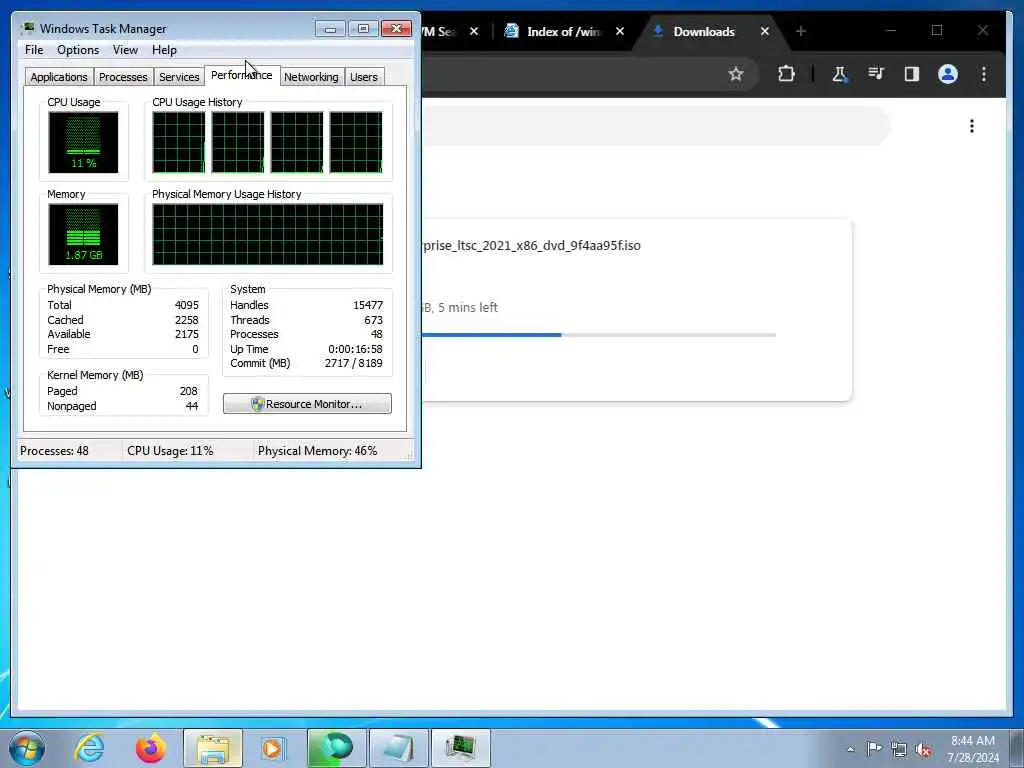1024x768 pixels.
Task: Switch to the Applications tab
Action: pos(59,77)
